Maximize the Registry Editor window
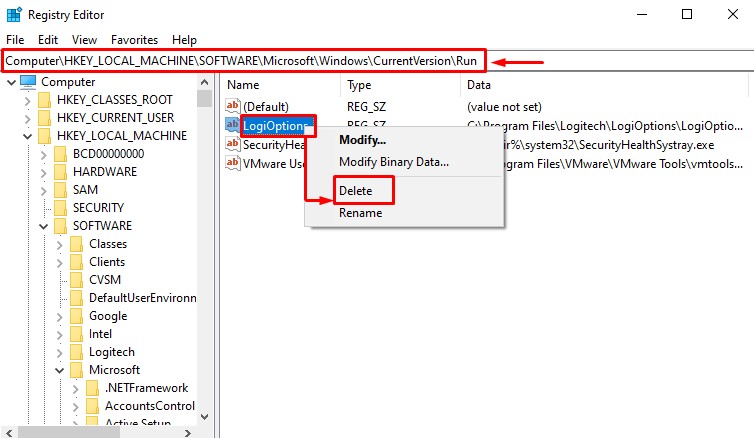This screenshot has width=754, height=438. tap(687, 14)
